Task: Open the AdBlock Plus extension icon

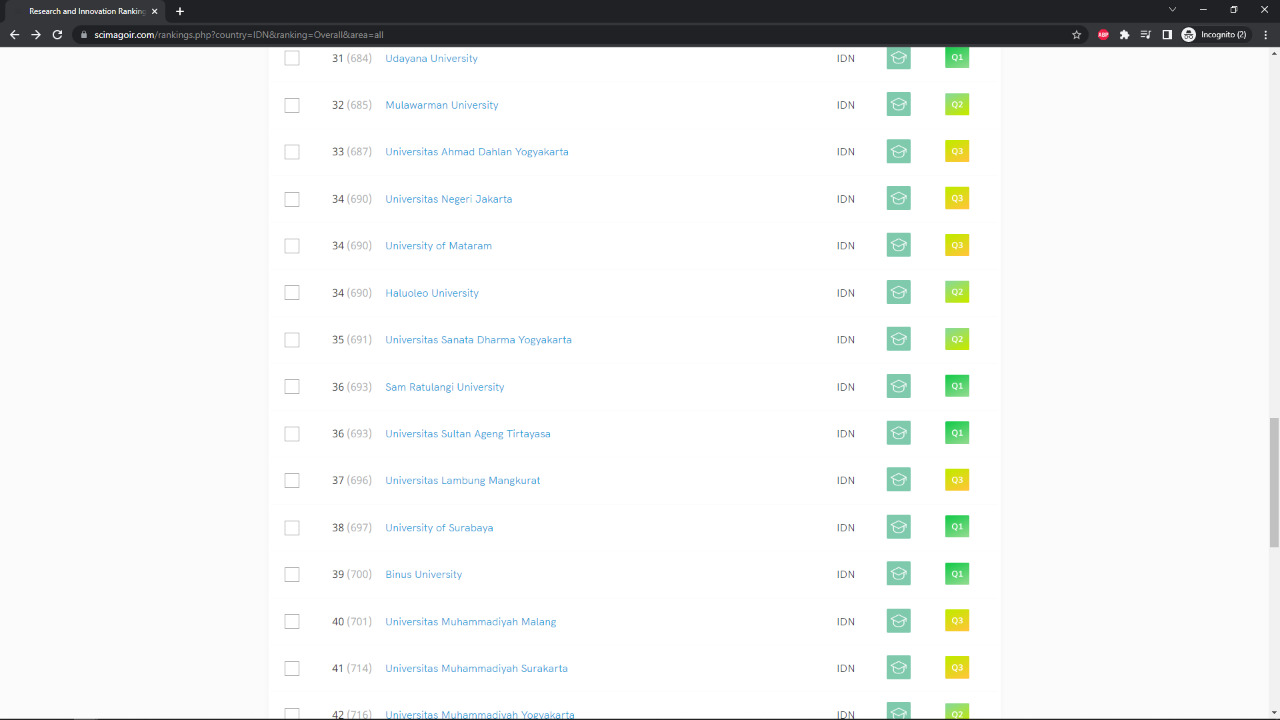Action: (1103, 34)
